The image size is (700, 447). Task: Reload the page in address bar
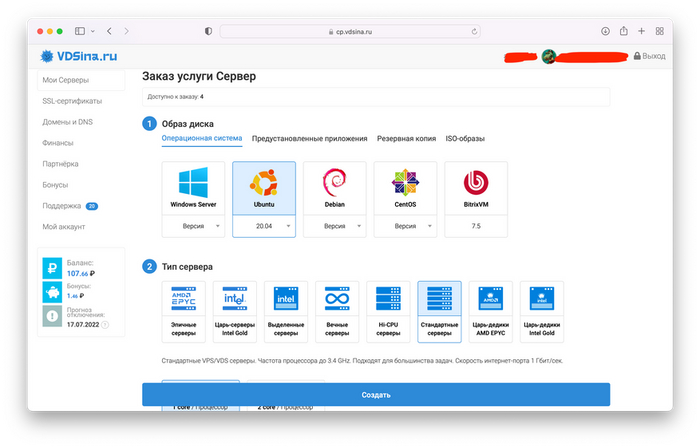pyautogui.click(x=474, y=31)
